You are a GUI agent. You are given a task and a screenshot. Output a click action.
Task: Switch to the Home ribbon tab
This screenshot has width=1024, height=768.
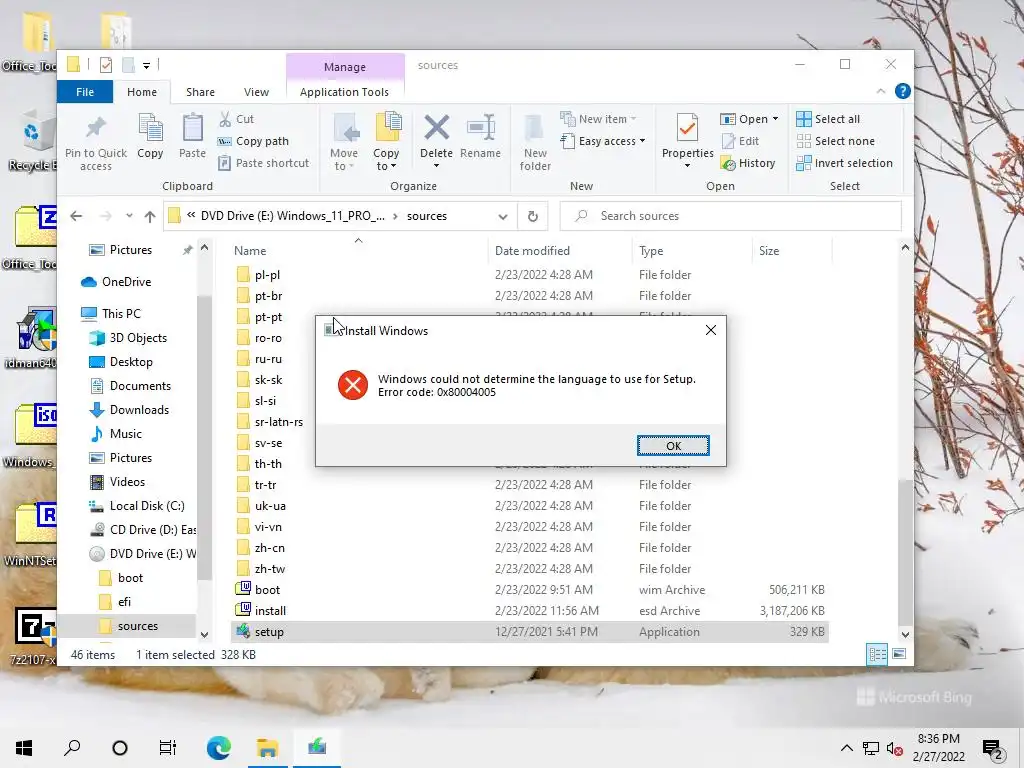(x=142, y=92)
